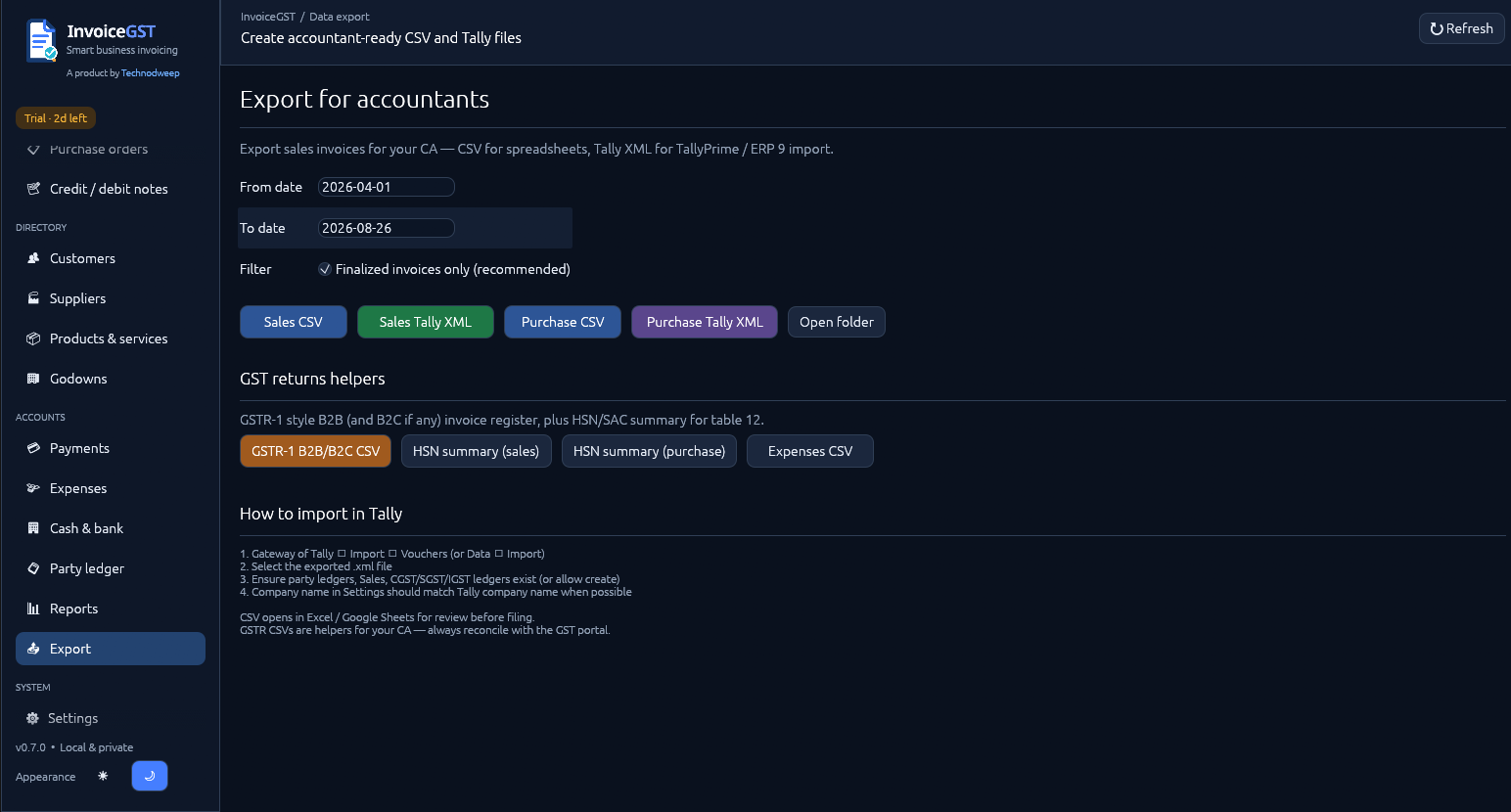Open the Settings page

(111, 718)
